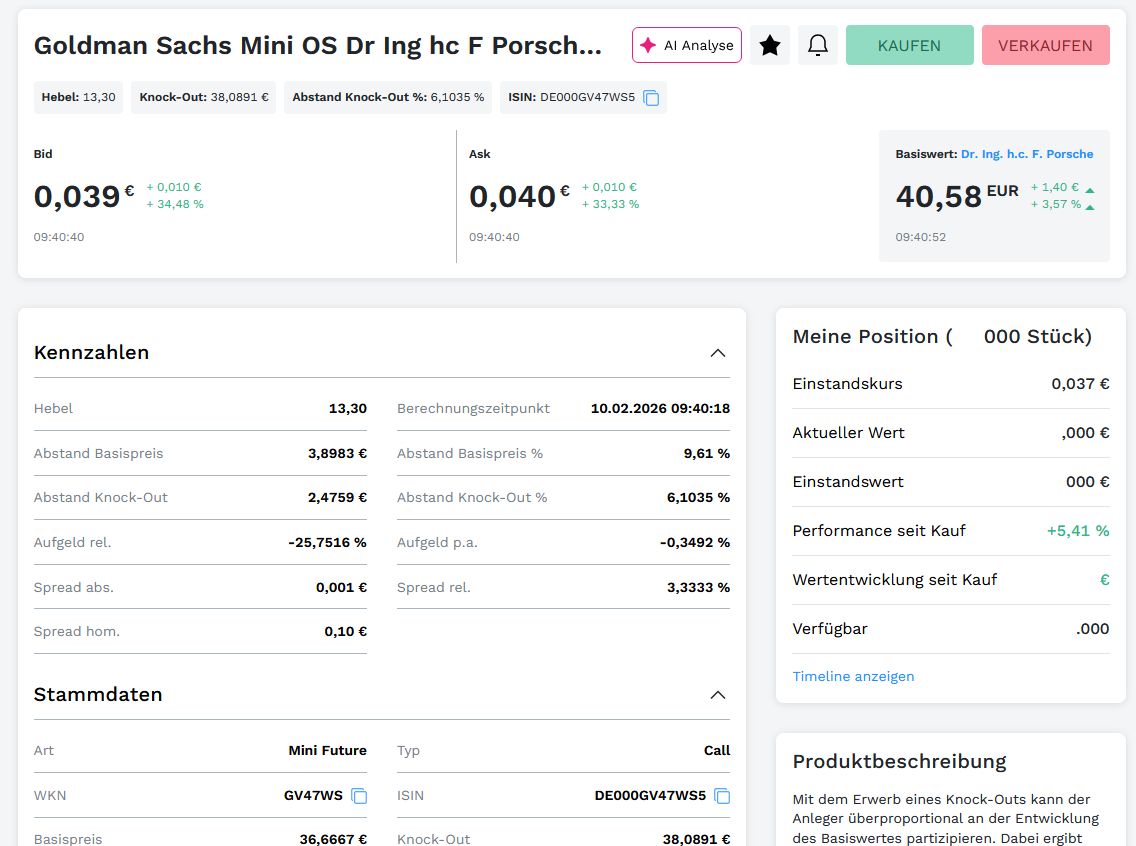
Task: Open the Dr. Ing. h.c. F. Porsche link
Action: pos(1026,154)
